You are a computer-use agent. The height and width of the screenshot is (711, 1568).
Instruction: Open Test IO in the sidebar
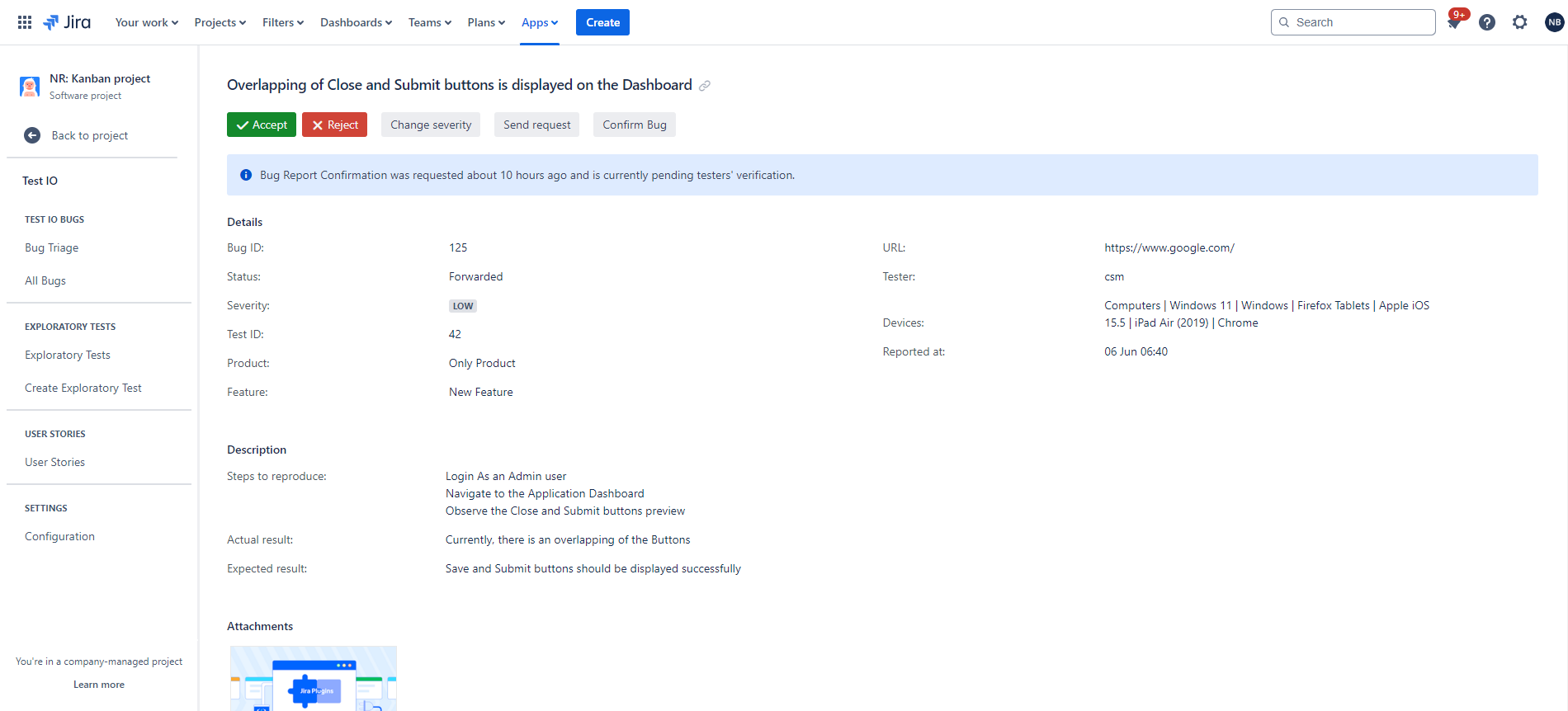pyautogui.click(x=40, y=181)
